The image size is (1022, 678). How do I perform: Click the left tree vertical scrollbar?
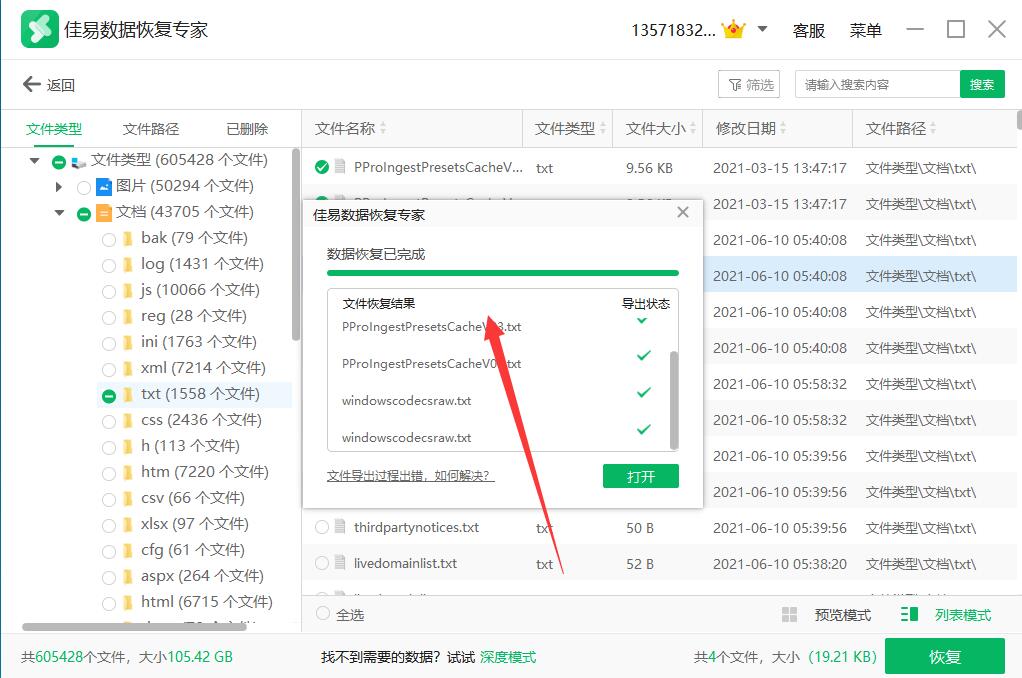pyautogui.click(x=296, y=244)
